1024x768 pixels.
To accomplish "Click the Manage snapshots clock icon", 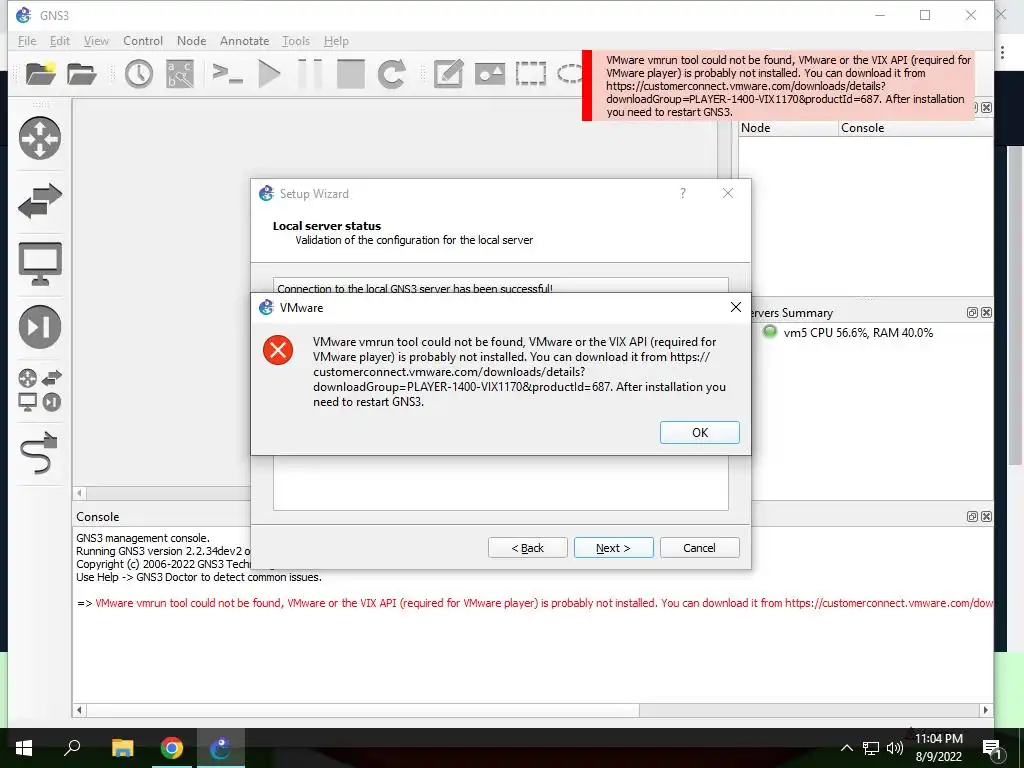I will [138, 74].
